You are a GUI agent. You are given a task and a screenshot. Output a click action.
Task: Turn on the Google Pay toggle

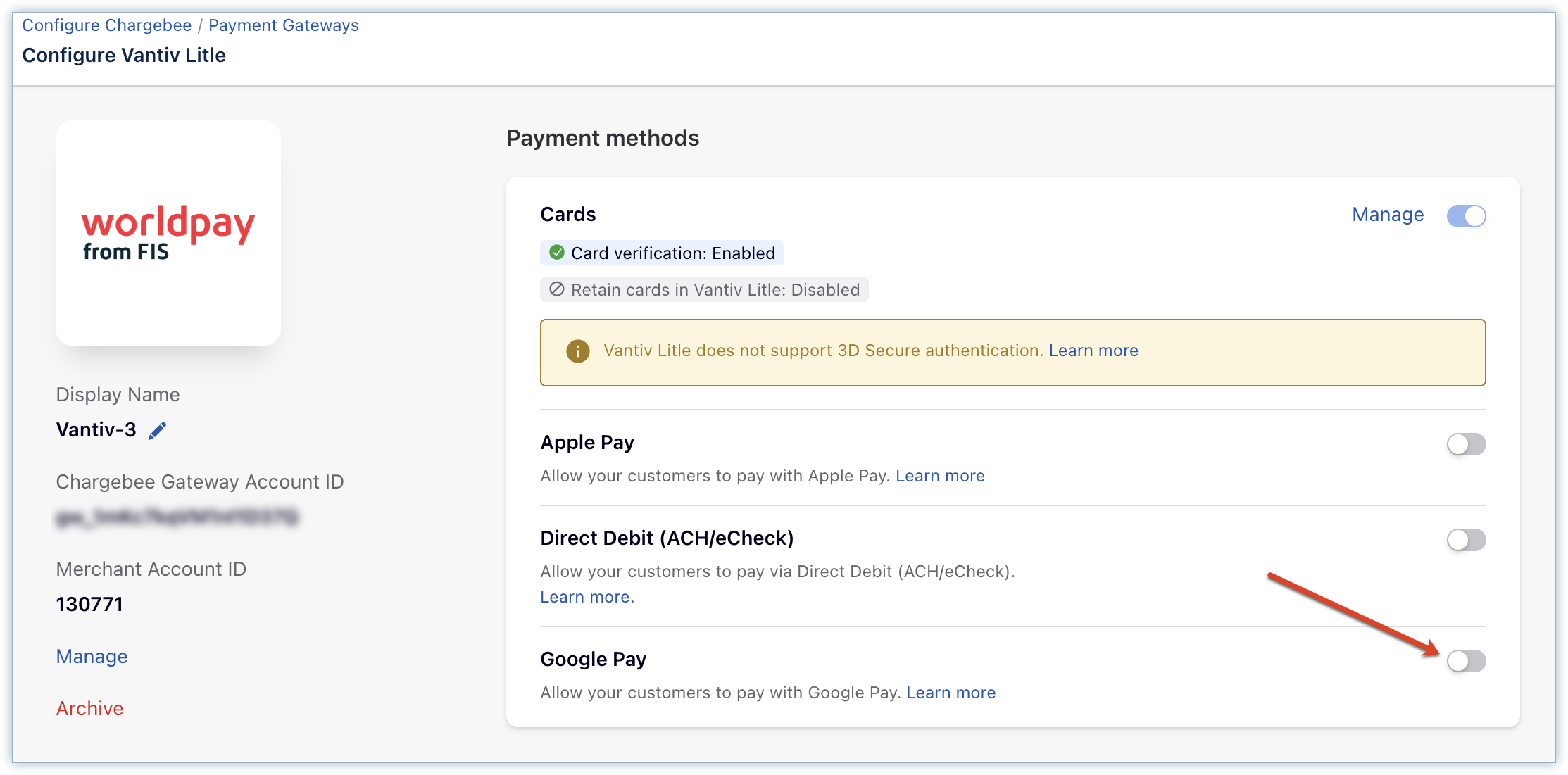1467,661
